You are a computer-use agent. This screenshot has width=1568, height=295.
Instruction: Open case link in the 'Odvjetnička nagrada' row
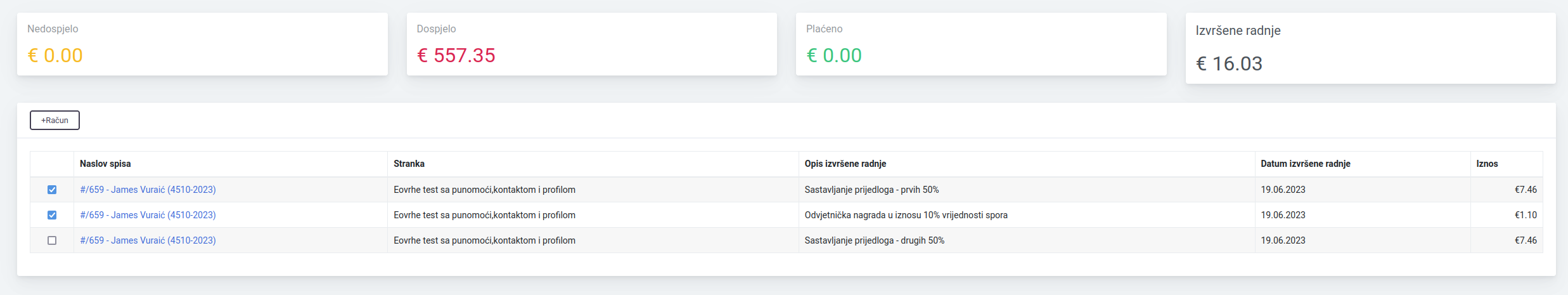(148, 215)
